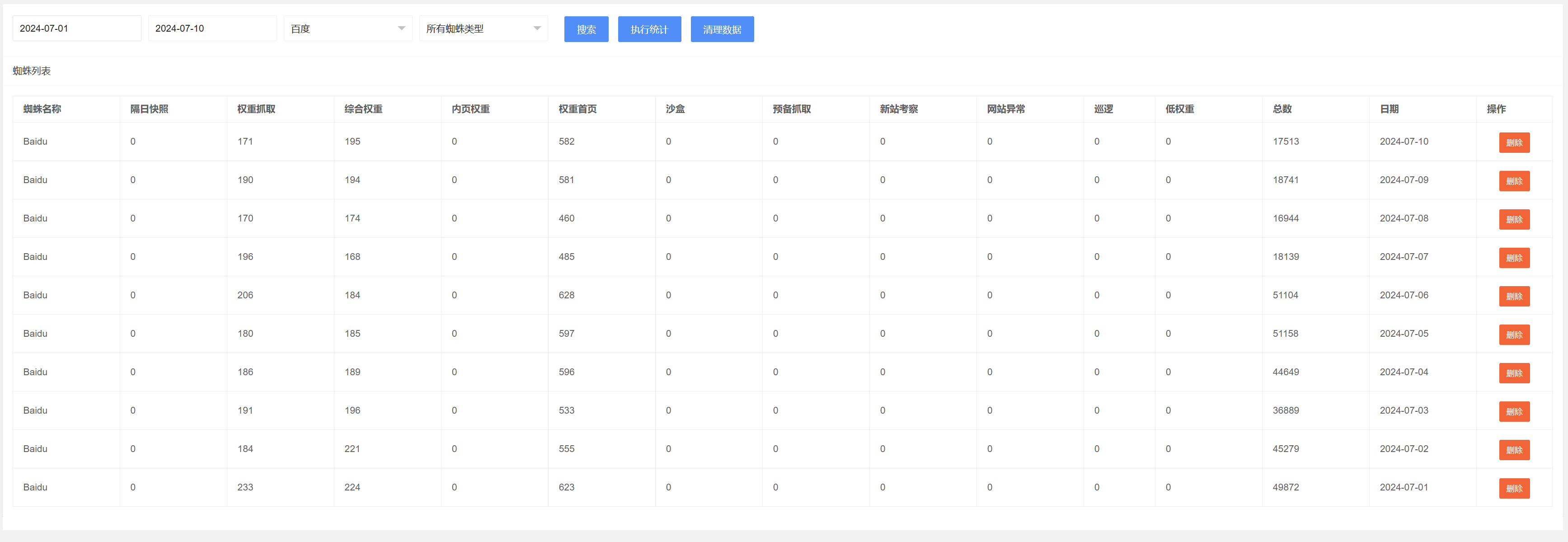Viewport: 1568px width, 542px height.
Task: Delete the 2024-07-03 row
Action: point(1514,411)
